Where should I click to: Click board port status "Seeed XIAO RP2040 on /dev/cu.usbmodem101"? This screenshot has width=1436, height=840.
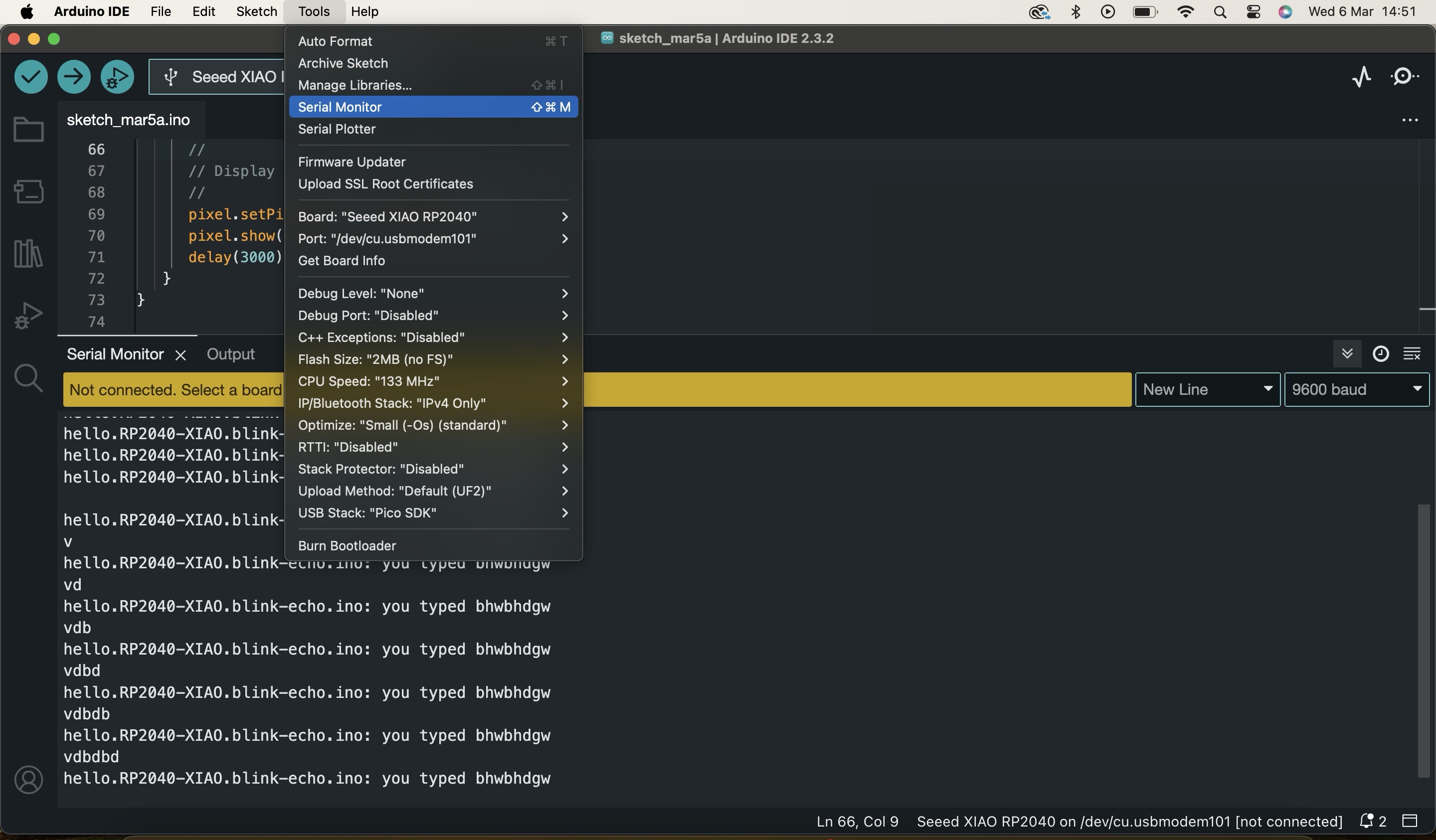click(1129, 821)
